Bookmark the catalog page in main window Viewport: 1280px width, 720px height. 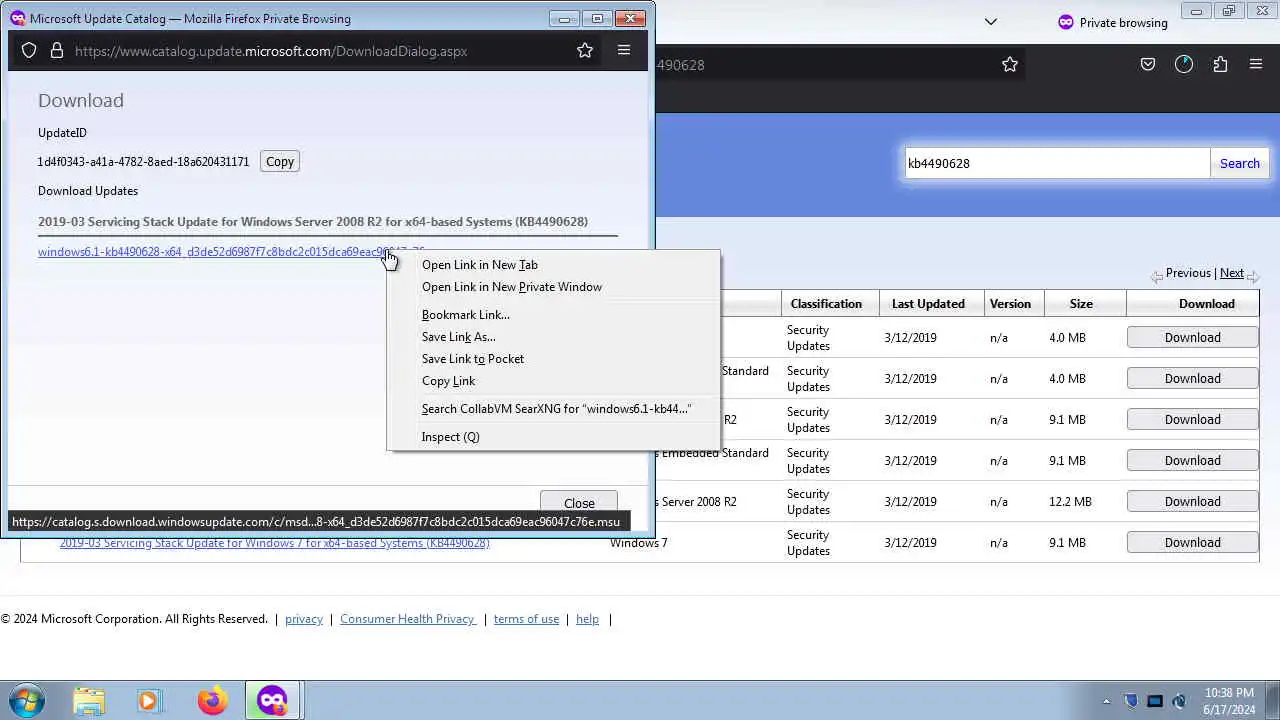click(1010, 64)
